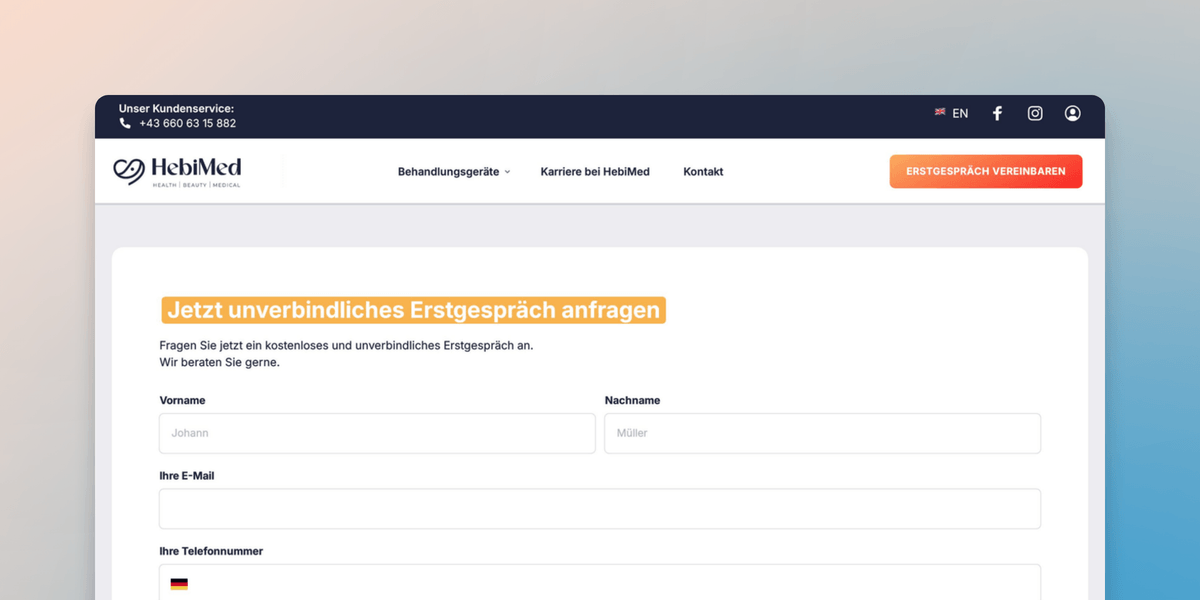Select the Ihre E-Mail input field
The height and width of the screenshot is (600, 1200).
point(600,509)
